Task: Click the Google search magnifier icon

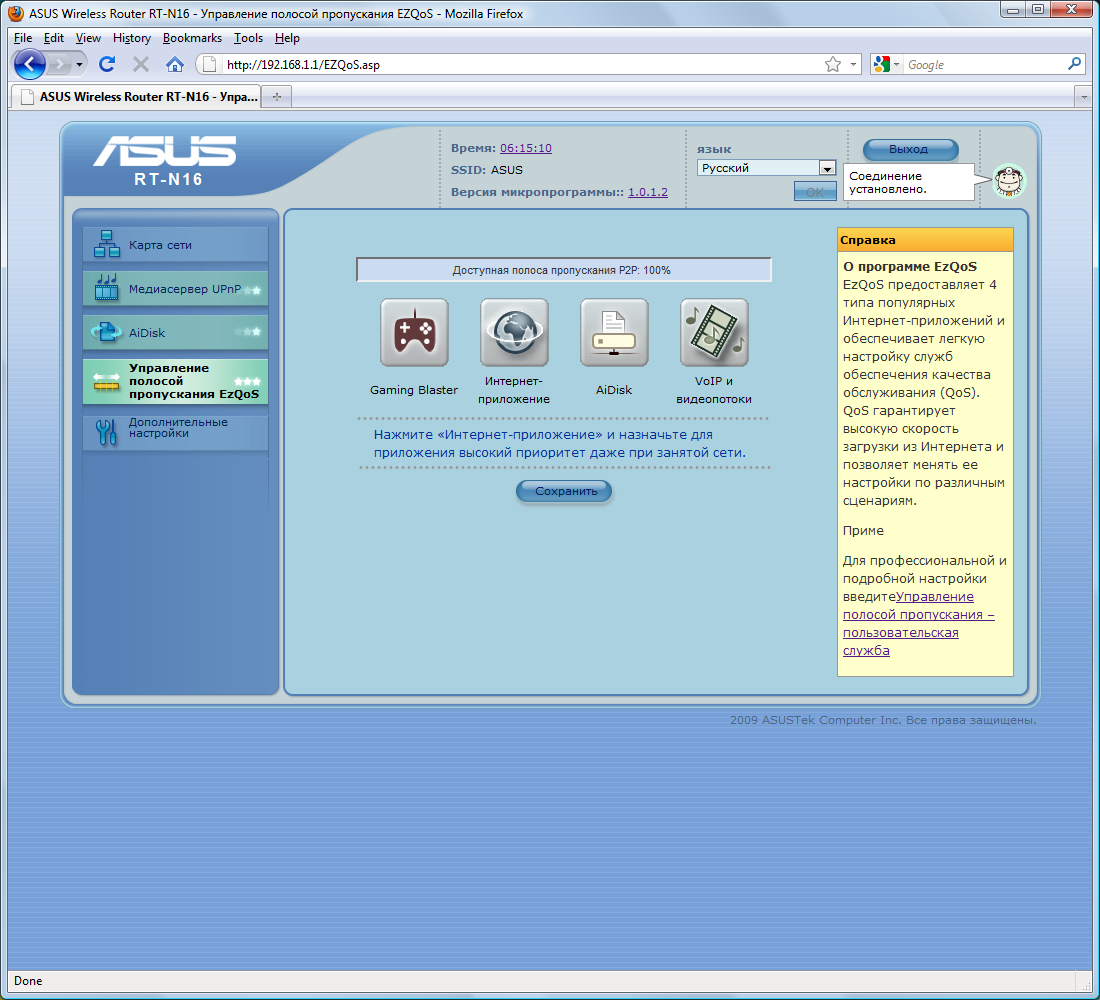Action: click(x=1074, y=64)
